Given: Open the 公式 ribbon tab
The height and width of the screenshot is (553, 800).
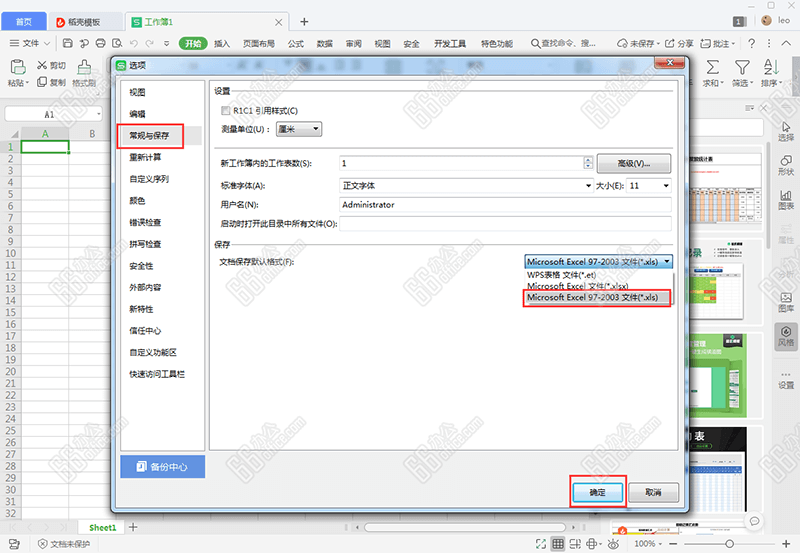Looking at the screenshot, I should tap(295, 43).
